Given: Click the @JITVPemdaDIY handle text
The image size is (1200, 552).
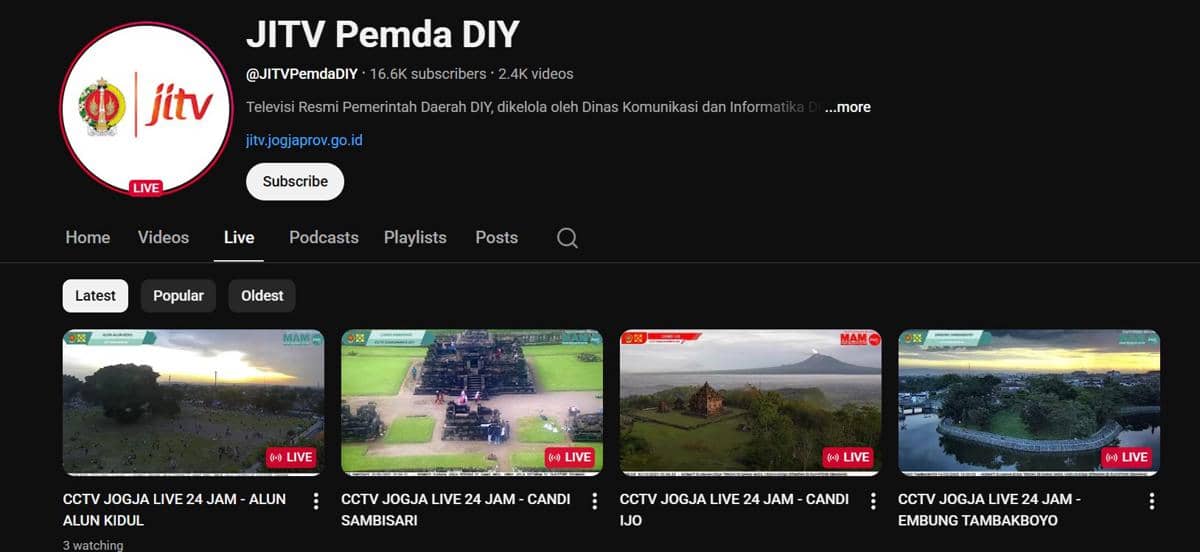Looking at the screenshot, I should click(302, 74).
